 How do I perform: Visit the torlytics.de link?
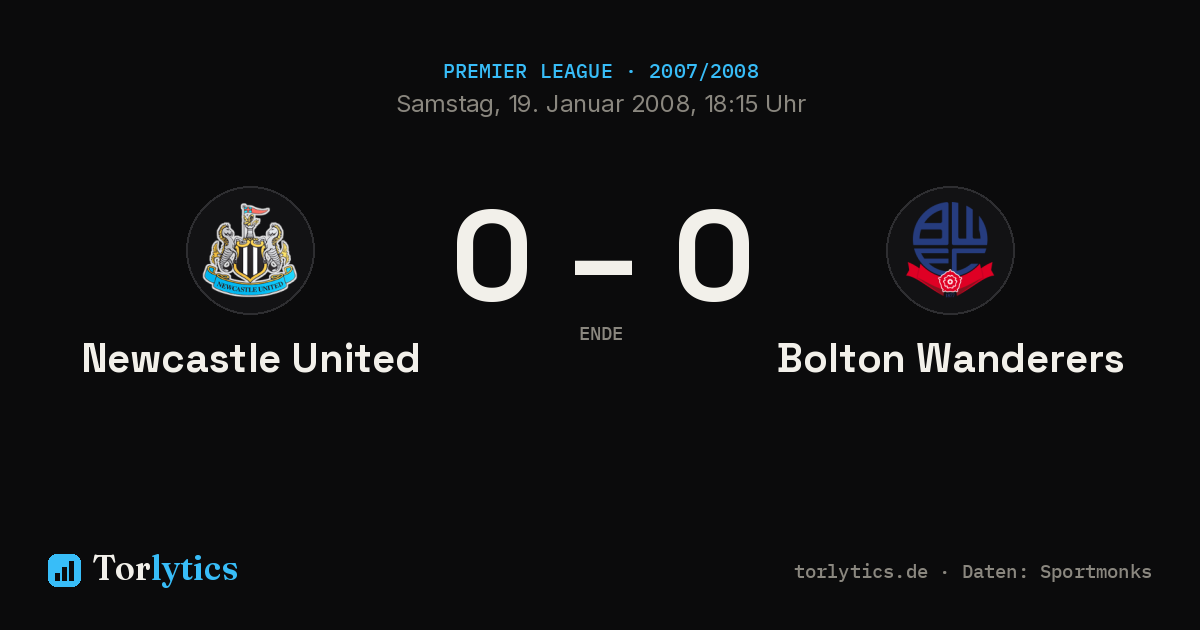pos(861,572)
